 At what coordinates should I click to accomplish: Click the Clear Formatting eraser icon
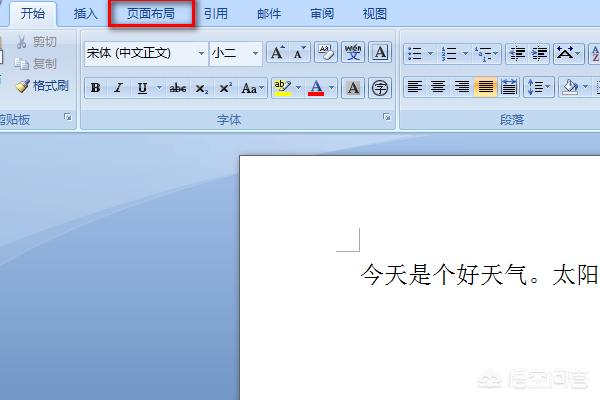(326, 52)
